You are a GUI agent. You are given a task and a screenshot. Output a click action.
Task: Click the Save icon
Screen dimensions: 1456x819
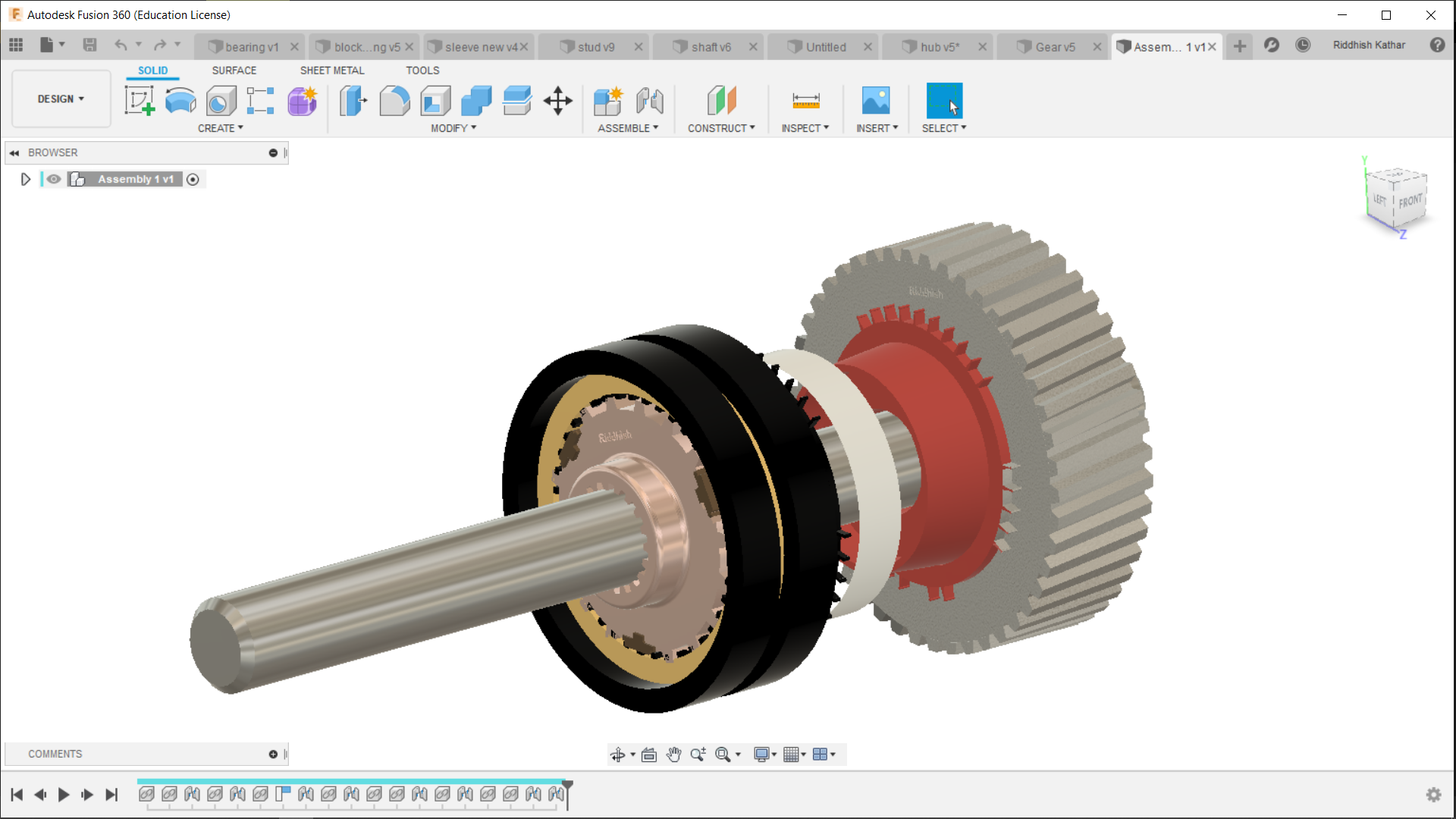[x=89, y=45]
